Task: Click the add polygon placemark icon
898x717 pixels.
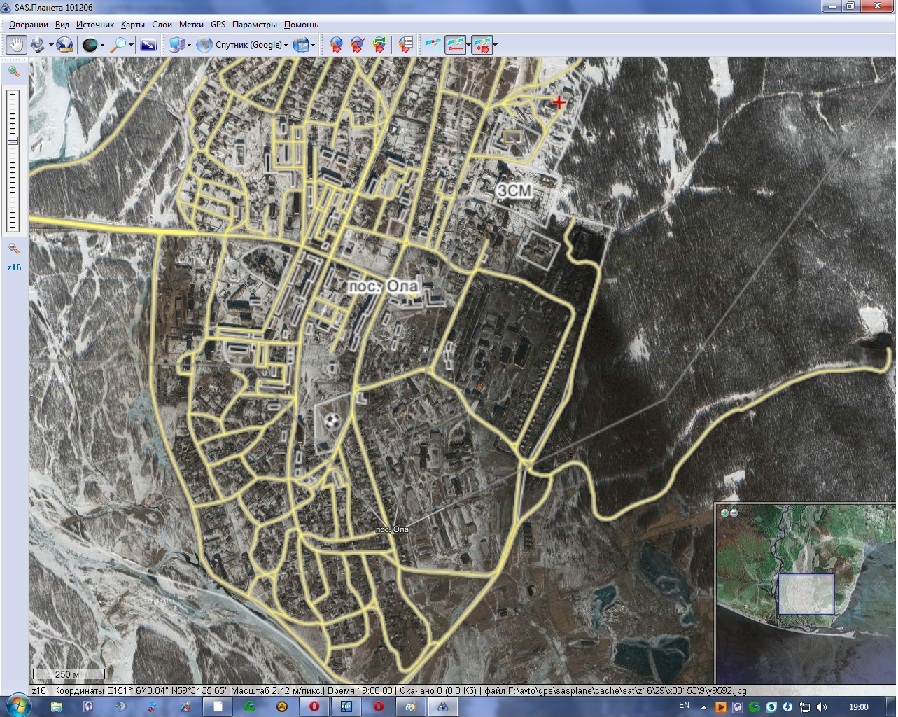Action: click(379, 44)
